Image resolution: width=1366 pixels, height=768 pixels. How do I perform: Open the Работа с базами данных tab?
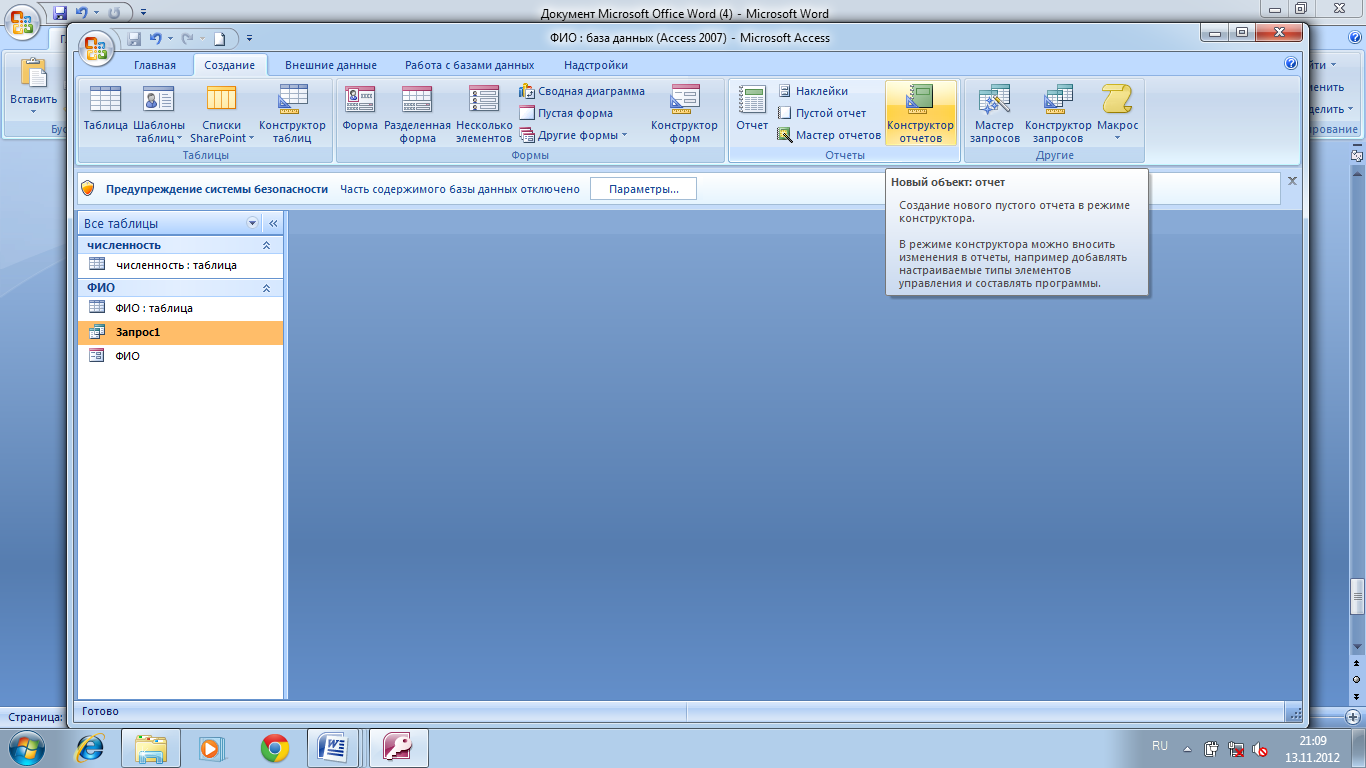(470, 65)
